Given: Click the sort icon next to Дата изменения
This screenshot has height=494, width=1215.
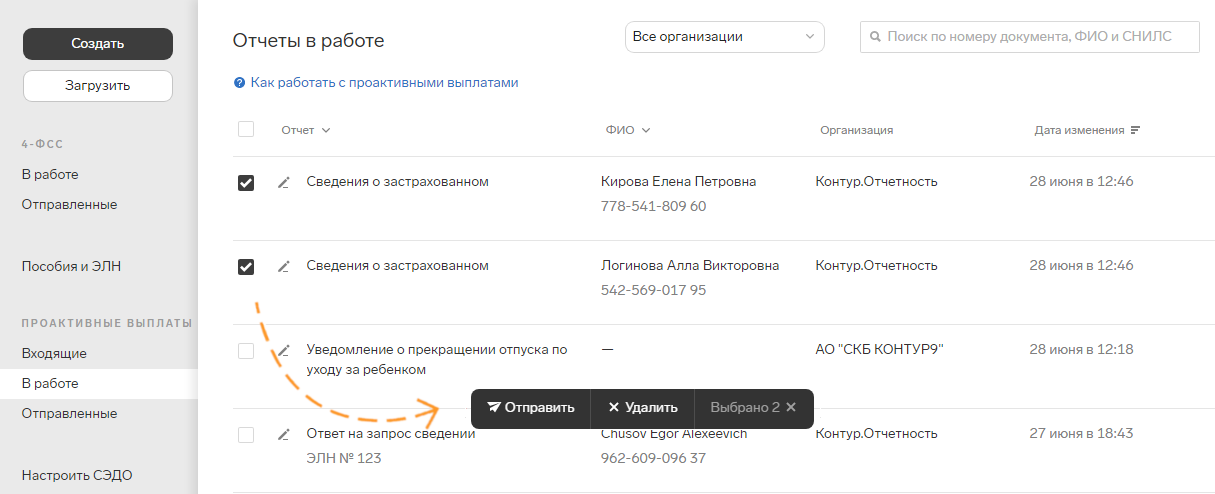Looking at the screenshot, I should (x=1135, y=130).
